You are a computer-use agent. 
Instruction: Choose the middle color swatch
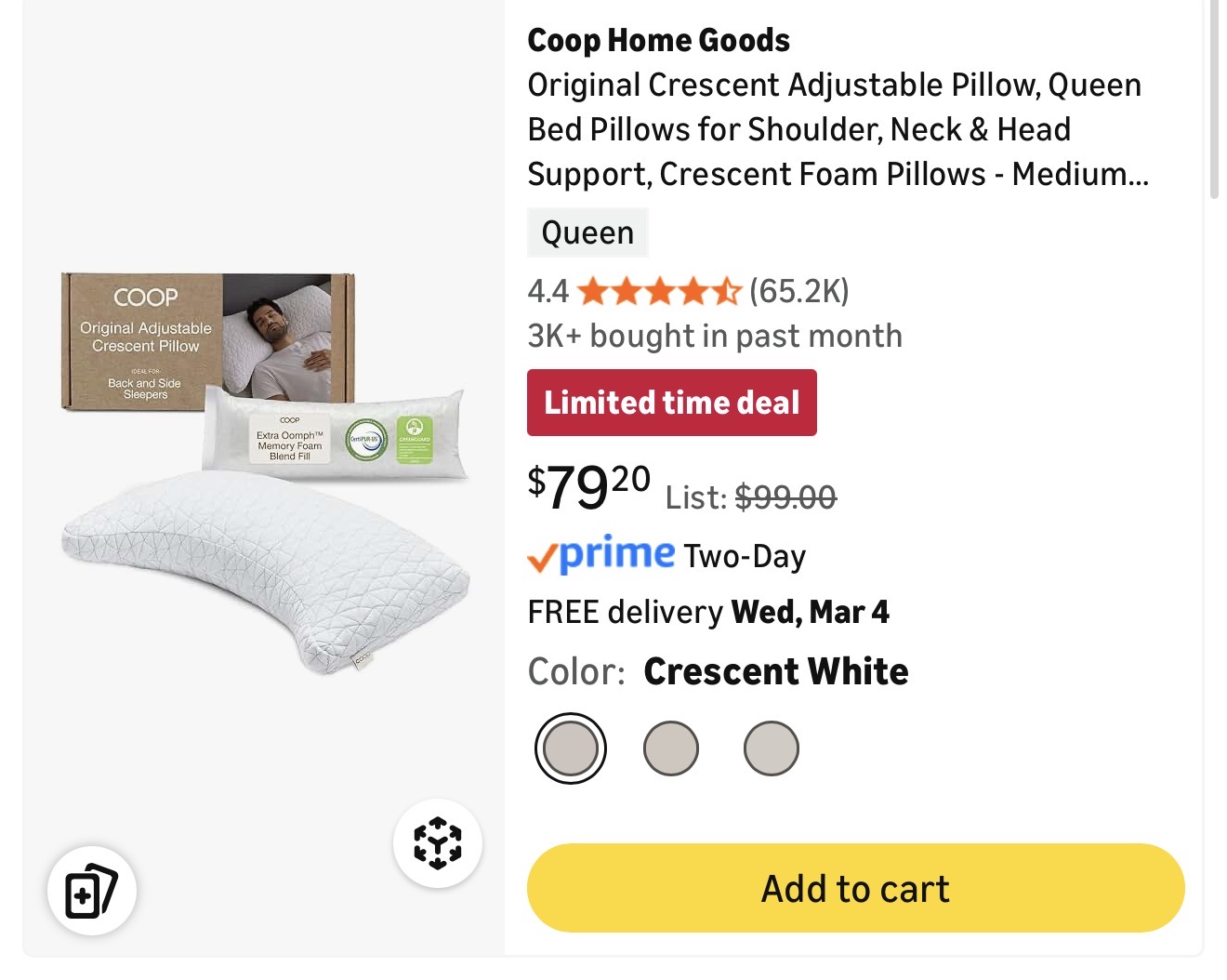[x=670, y=748]
